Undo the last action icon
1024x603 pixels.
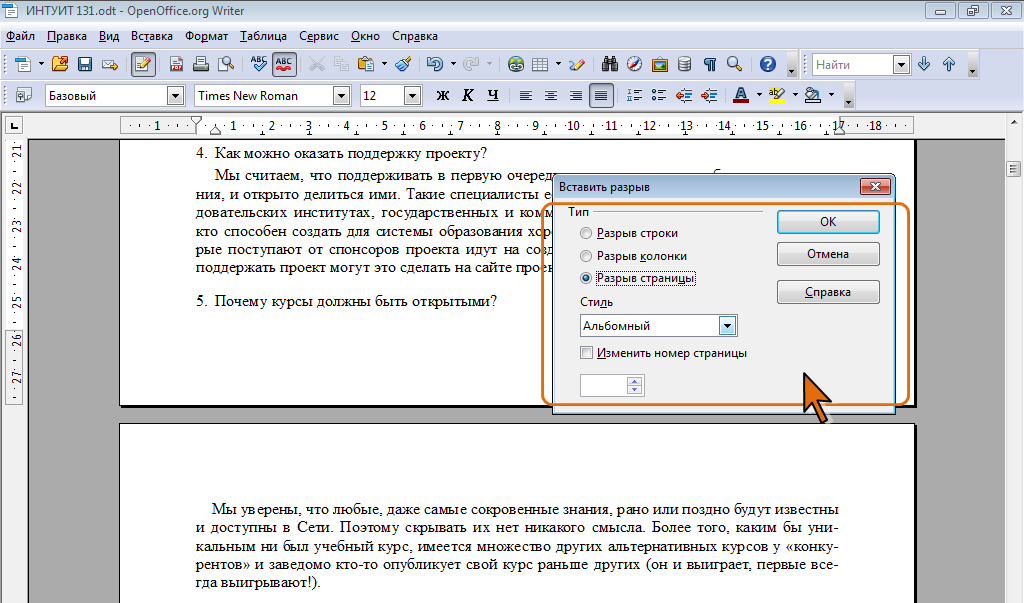434,64
